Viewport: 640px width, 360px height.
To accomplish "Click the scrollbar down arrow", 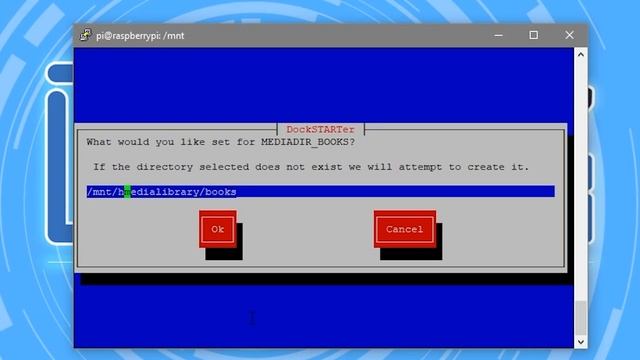I will [x=580, y=342].
